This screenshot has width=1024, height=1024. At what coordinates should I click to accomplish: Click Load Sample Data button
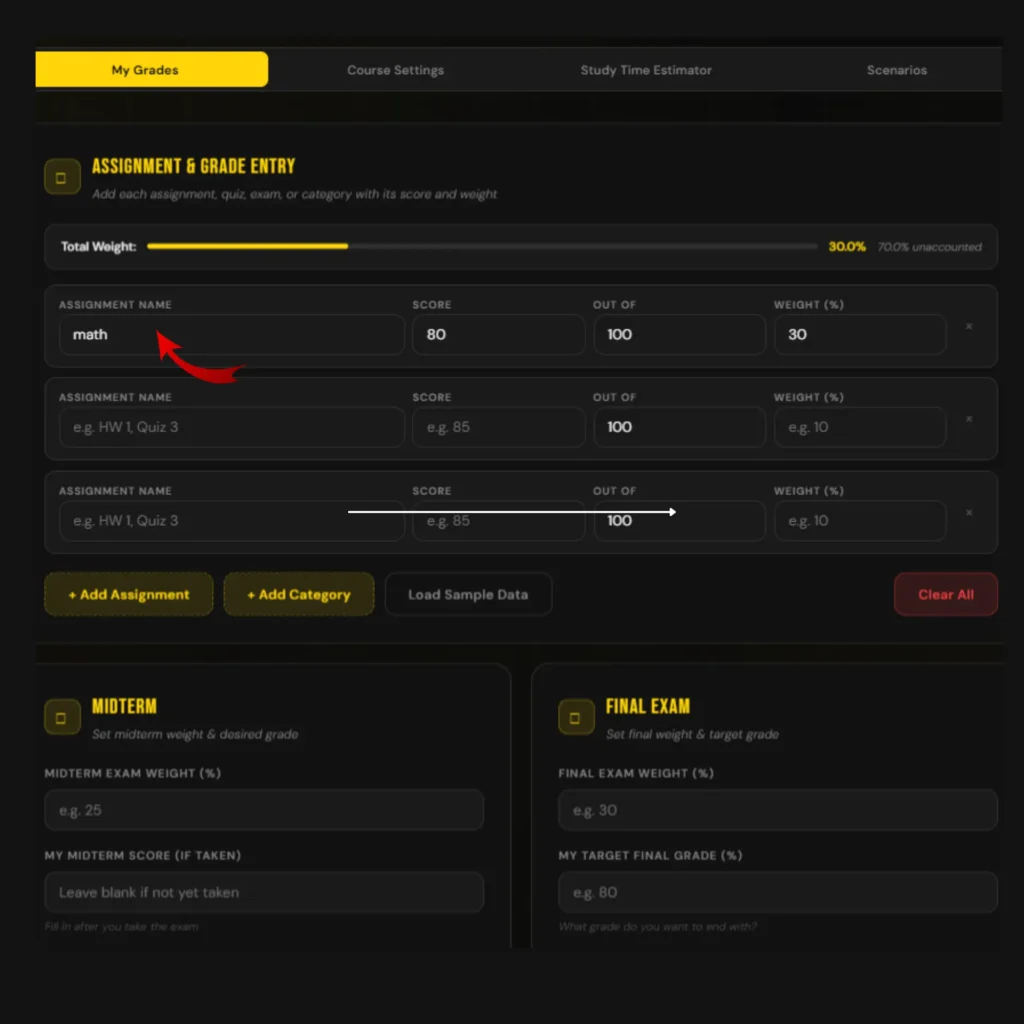click(468, 594)
